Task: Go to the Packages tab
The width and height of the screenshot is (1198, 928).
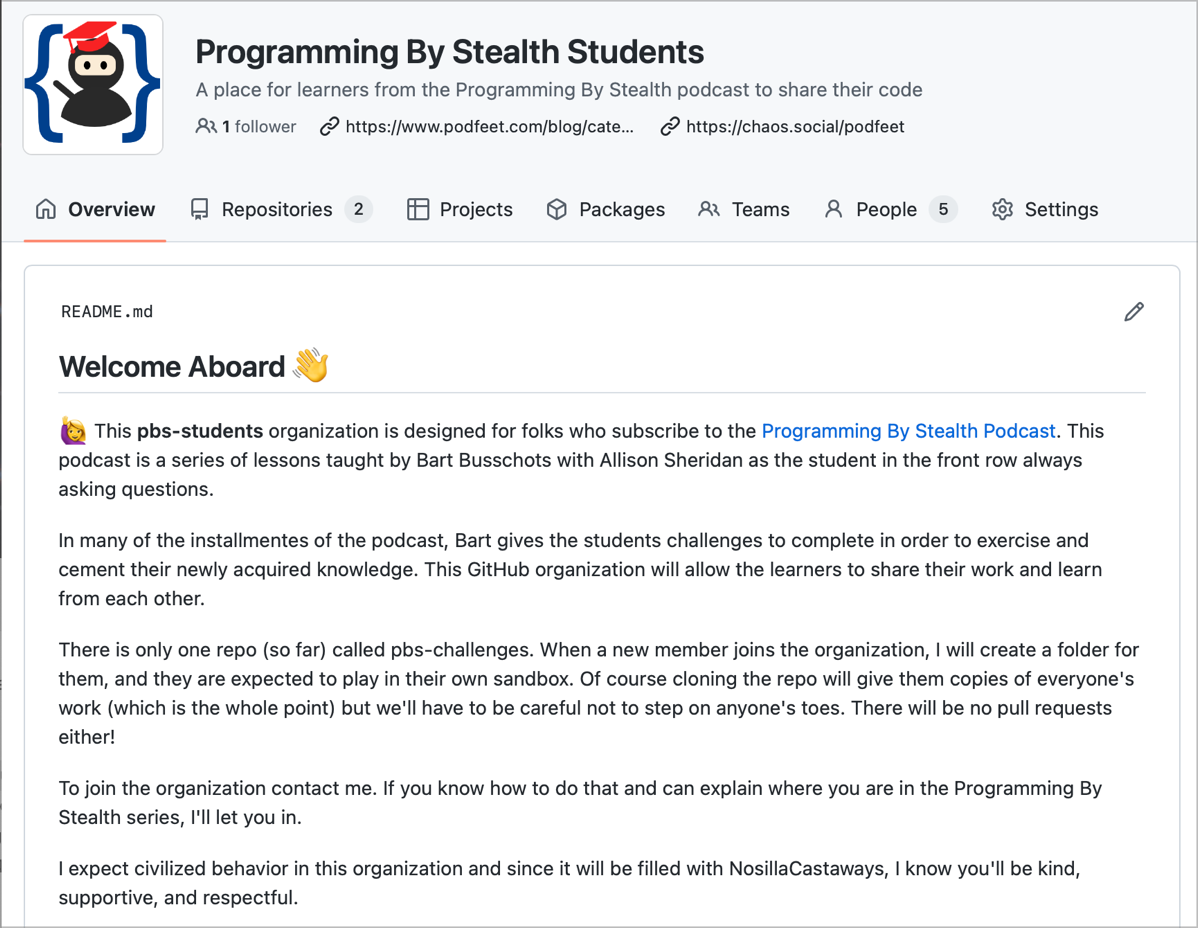Action: [606, 209]
